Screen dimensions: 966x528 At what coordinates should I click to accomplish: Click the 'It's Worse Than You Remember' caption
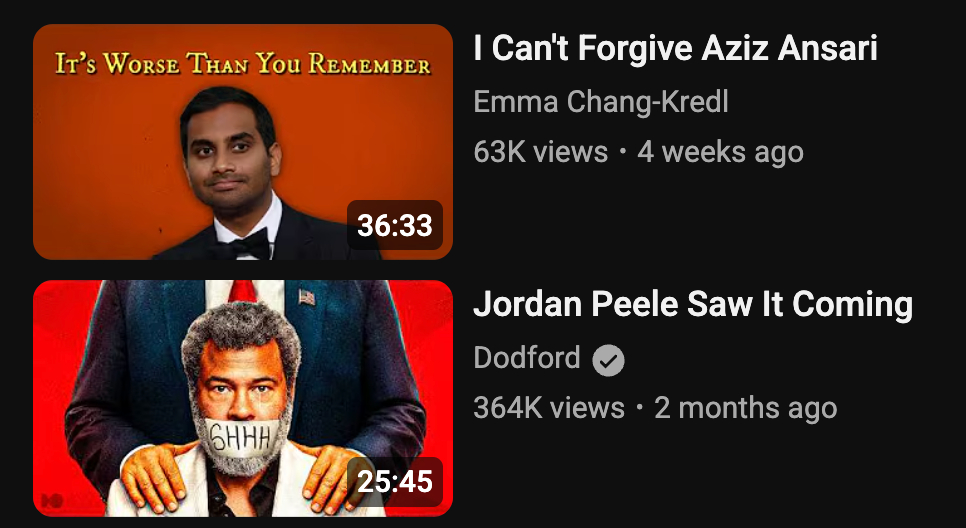click(x=243, y=63)
